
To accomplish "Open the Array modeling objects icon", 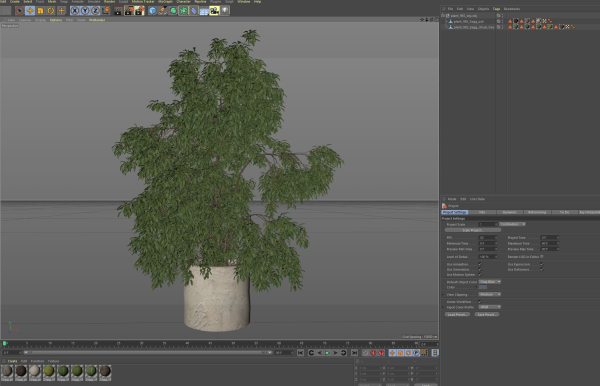I will [x=184, y=11].
